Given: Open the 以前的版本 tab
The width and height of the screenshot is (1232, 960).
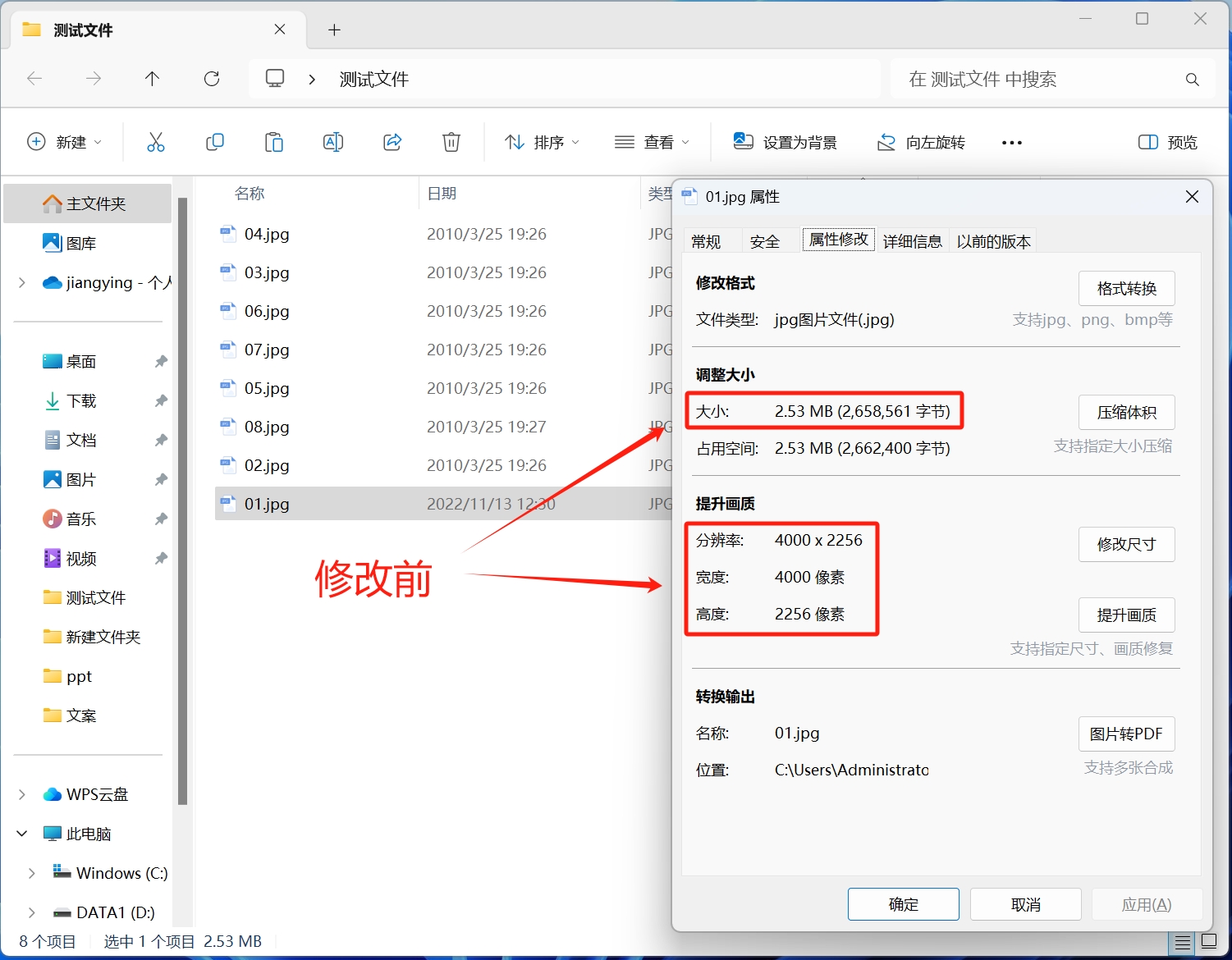Looking at the screenshot, I should (x=993, y=240).
